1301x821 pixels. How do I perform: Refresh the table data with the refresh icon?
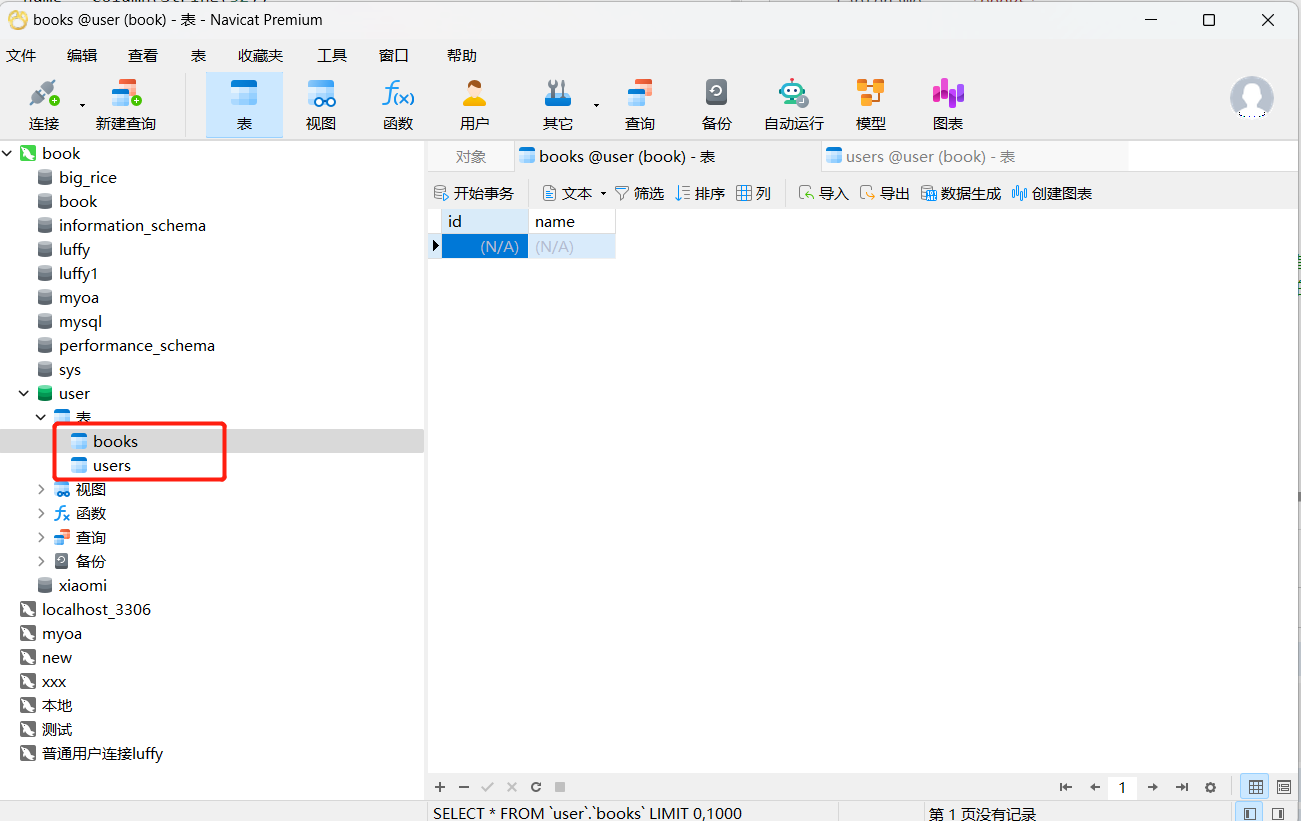pyautogui.click(x=536, y=788)
